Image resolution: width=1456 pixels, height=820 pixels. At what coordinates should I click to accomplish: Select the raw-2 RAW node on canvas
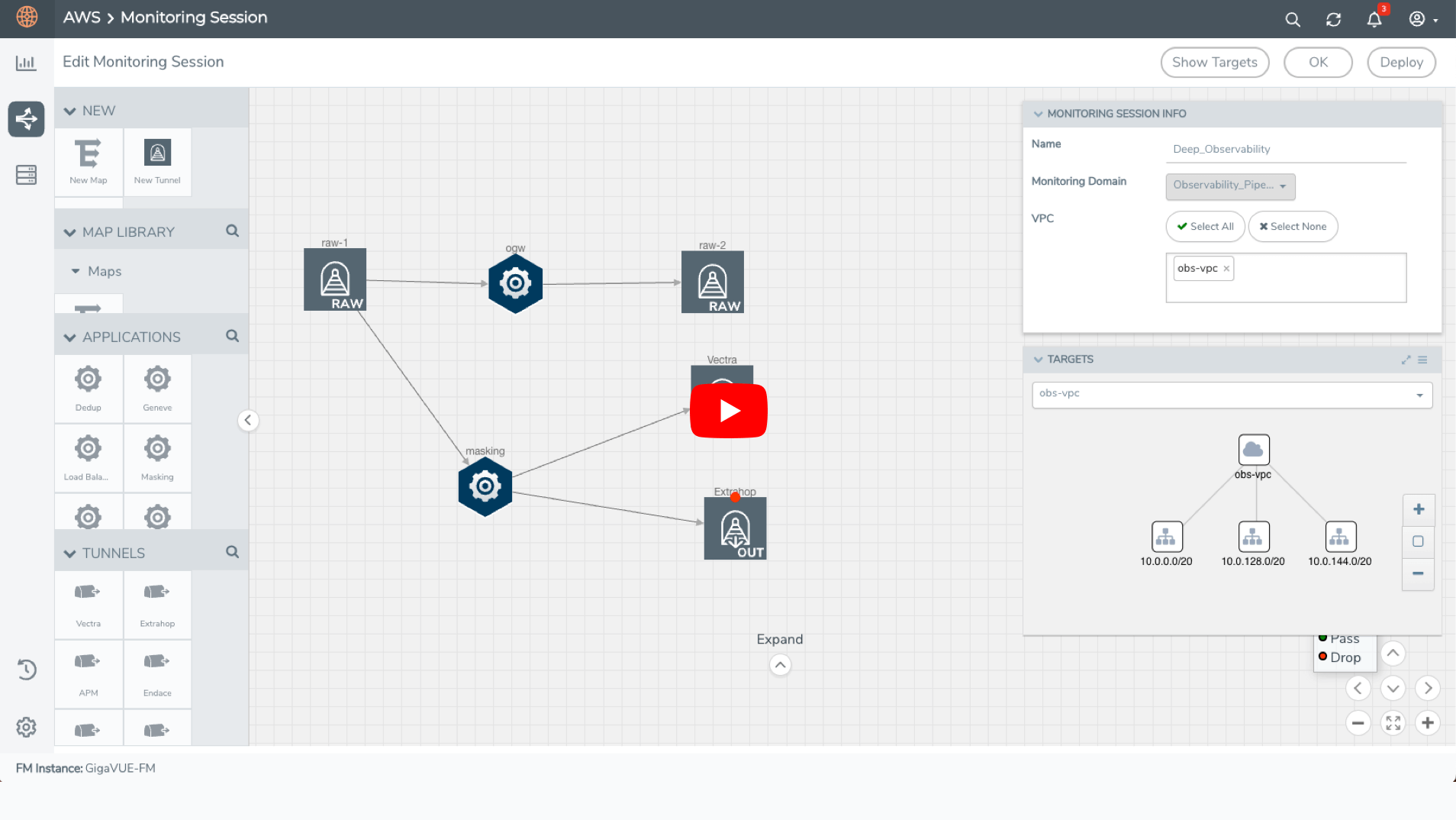click(713, 282)
